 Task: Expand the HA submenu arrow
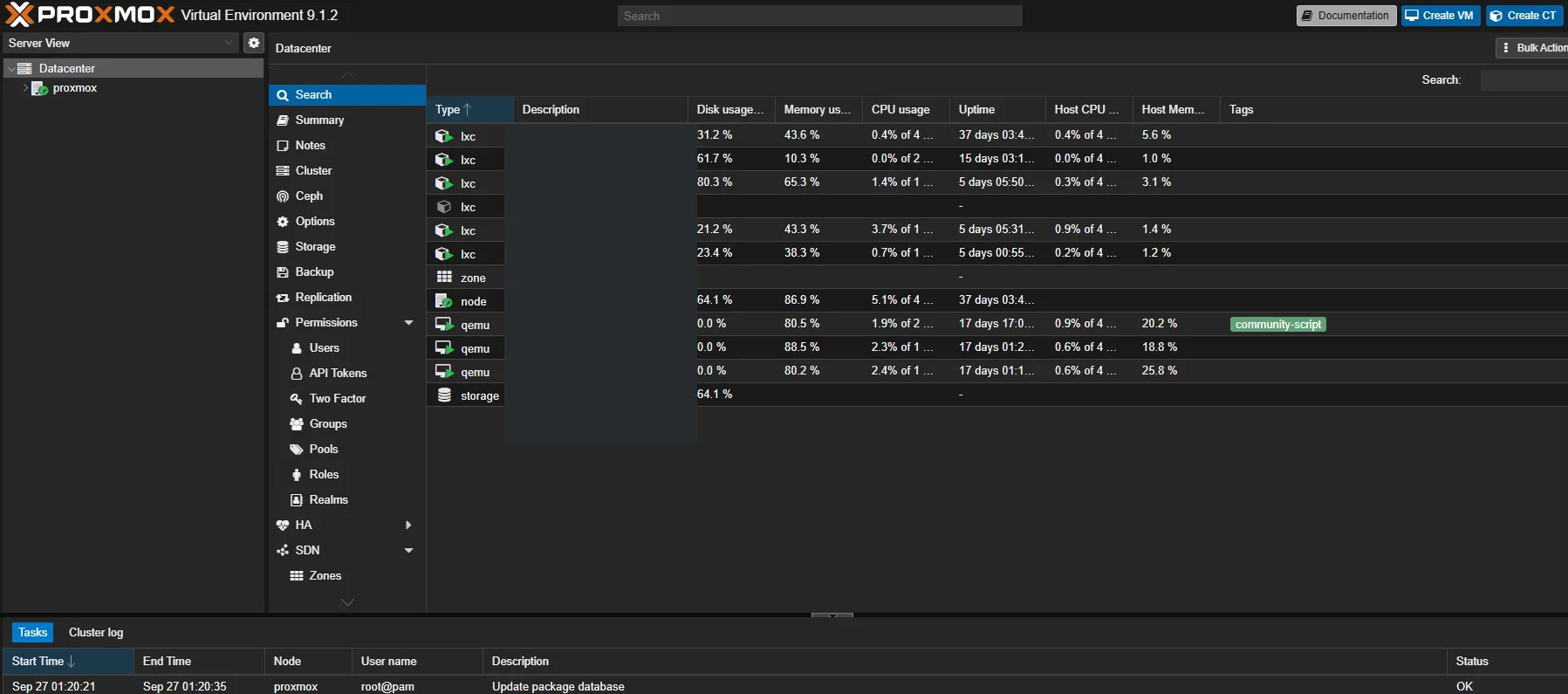pos(408,526)
